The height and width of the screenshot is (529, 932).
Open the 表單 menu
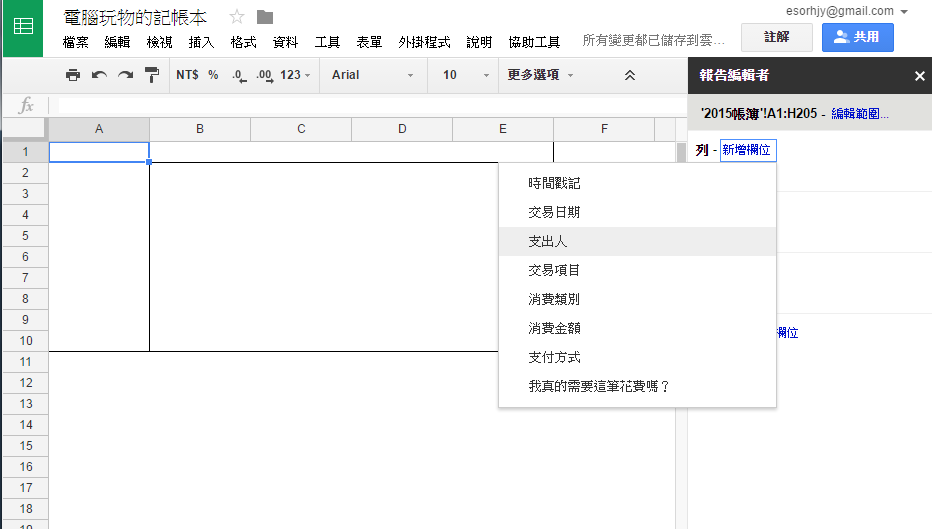[x=369, y=42]
